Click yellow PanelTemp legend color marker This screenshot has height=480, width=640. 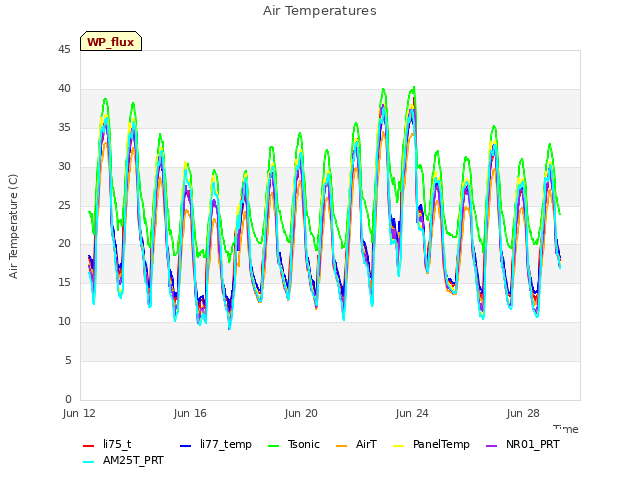[398, 446]
